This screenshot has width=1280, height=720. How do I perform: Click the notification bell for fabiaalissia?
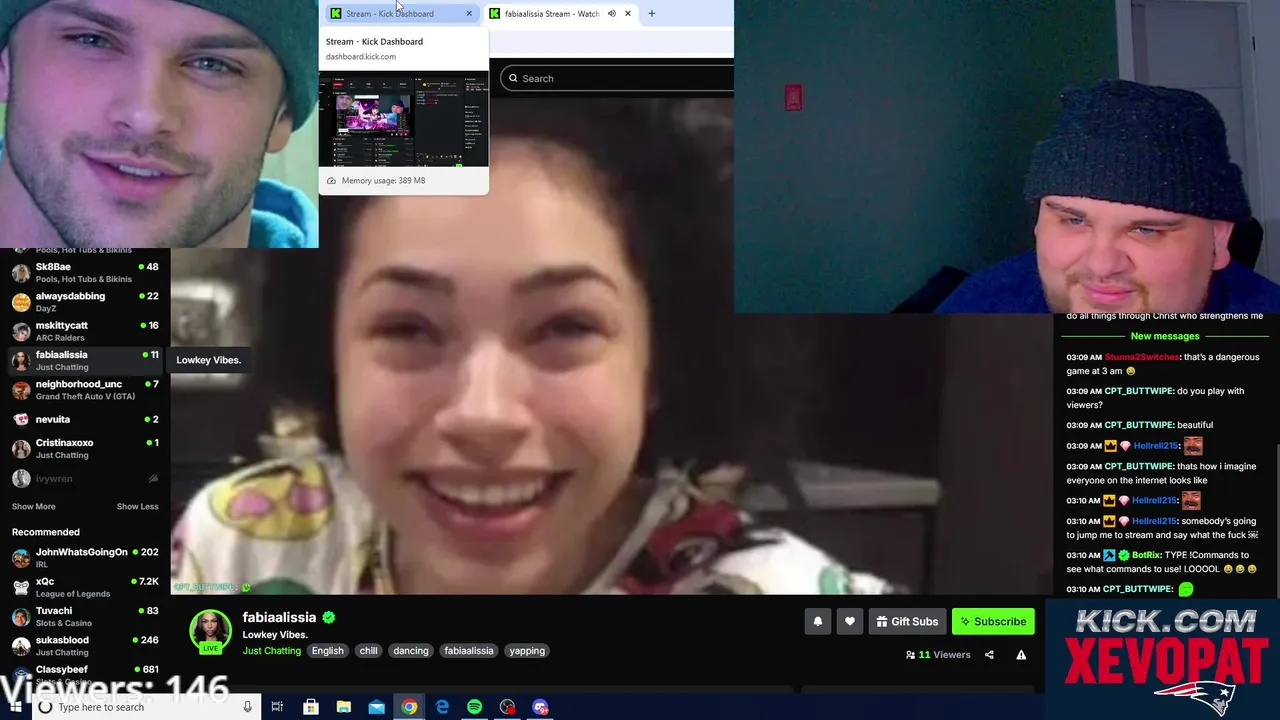817,621
